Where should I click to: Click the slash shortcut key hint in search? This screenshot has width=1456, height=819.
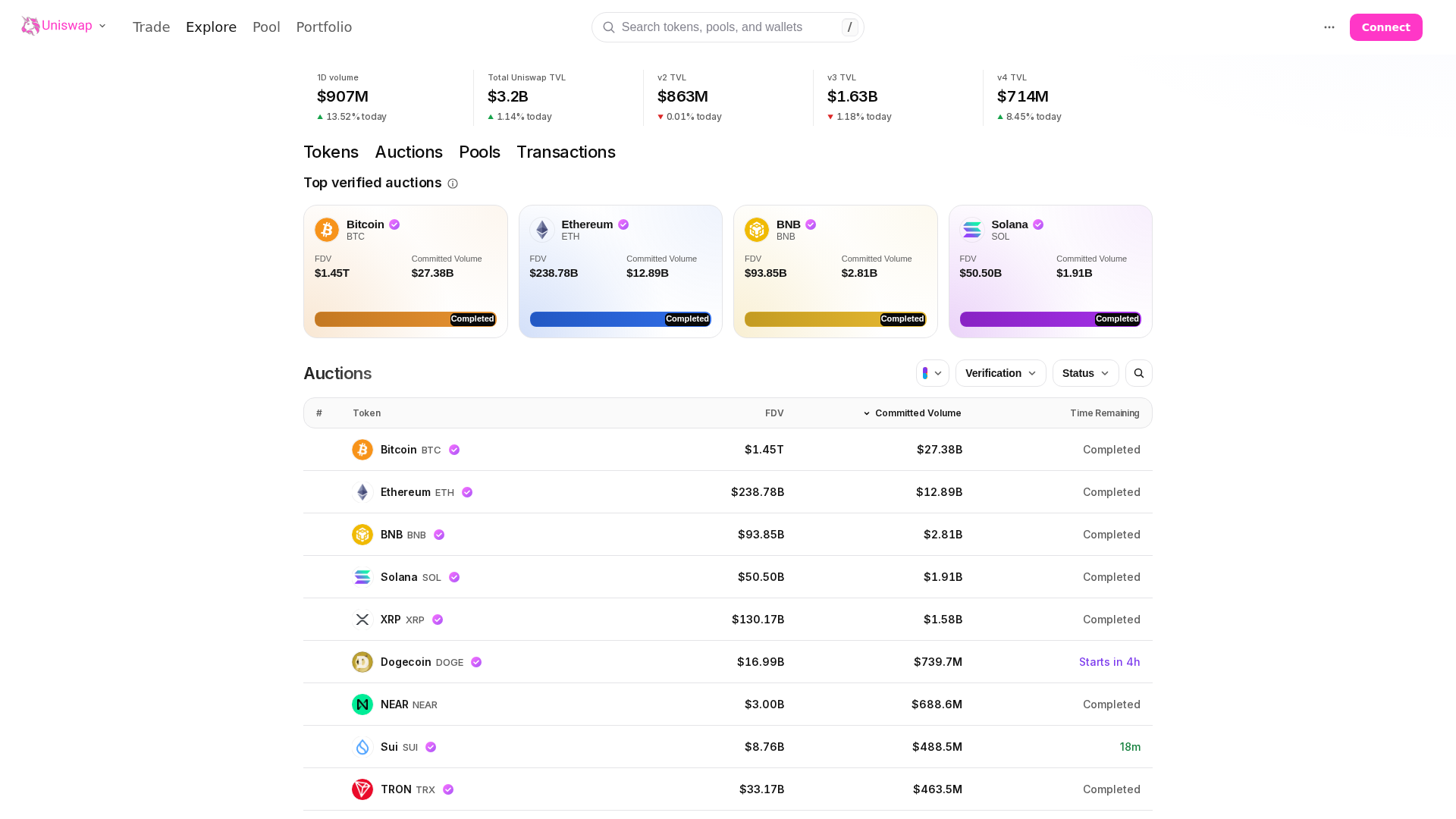coord(850,27)
